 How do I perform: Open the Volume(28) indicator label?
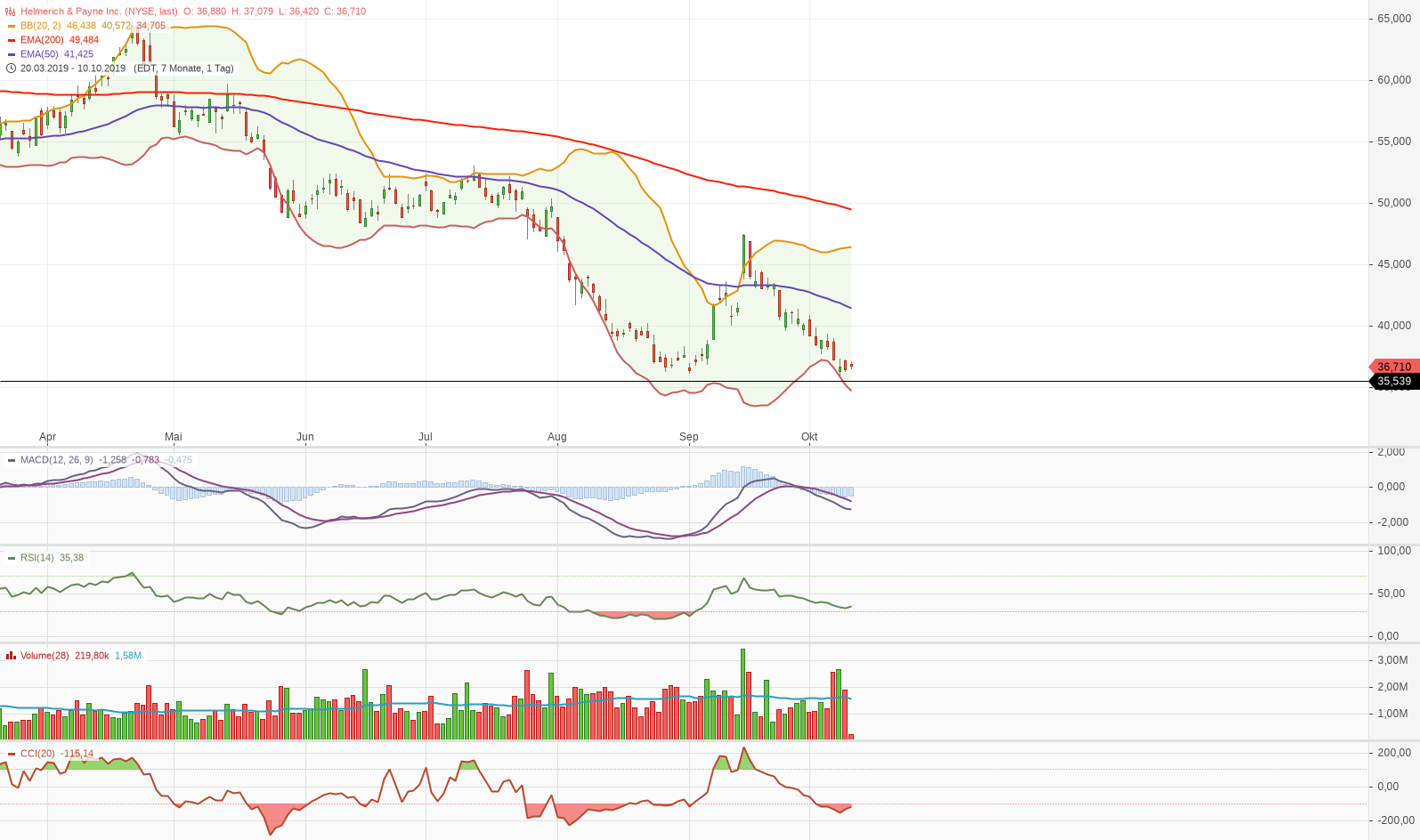45,656
